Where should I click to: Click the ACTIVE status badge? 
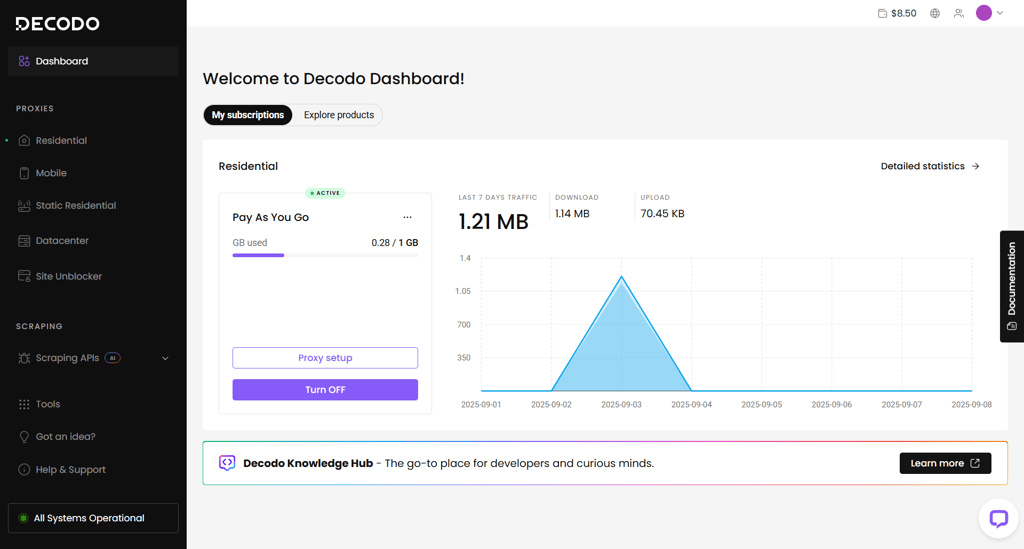[325, 193]
